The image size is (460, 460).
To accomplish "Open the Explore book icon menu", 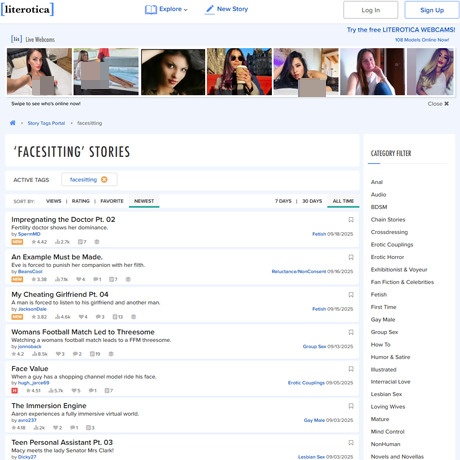I will [151, 9].
